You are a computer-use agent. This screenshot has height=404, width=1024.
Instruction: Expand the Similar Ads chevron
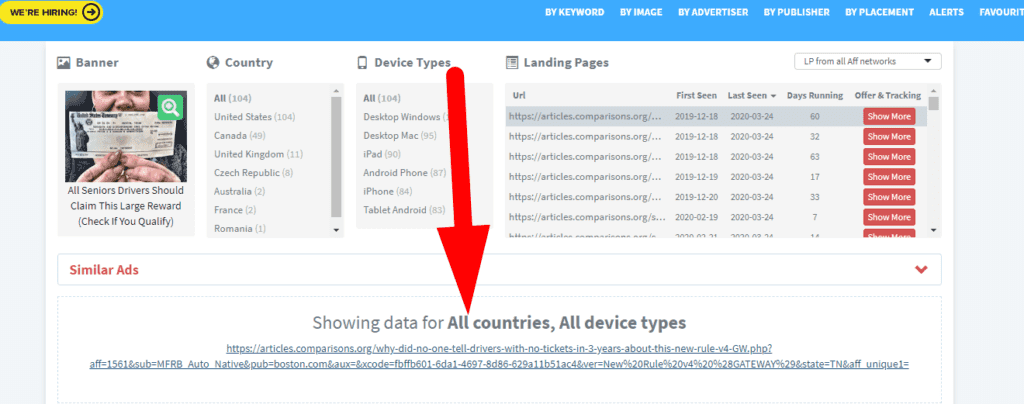[921, 270]
